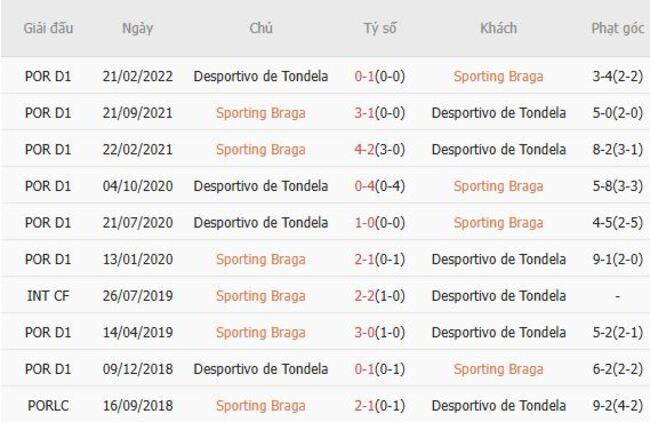Open Sporting Braga link in 16/09/2018 row
The image size is (650, 422).
[x=260, y=405]
